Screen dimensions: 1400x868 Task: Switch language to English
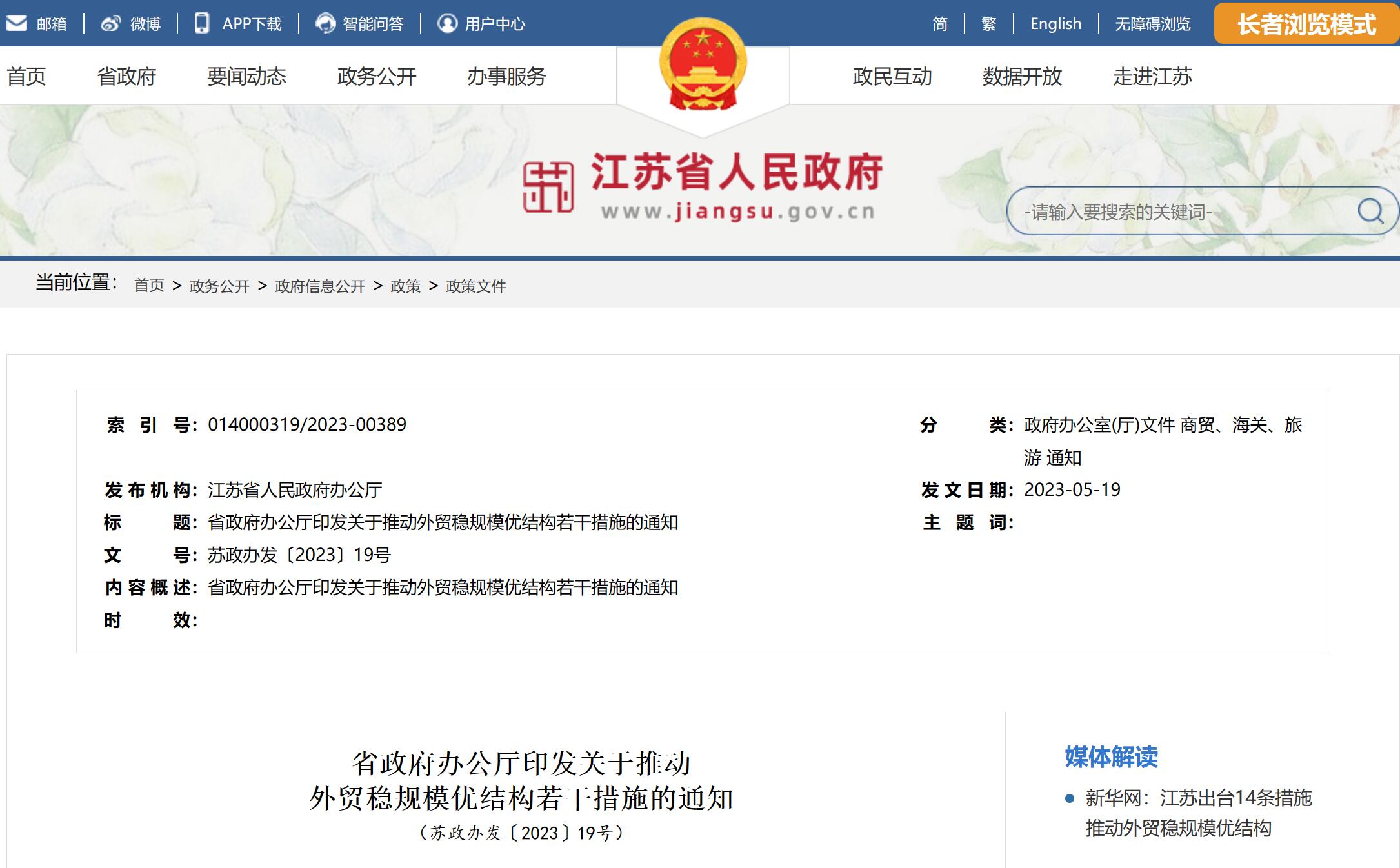point(1055,24)
